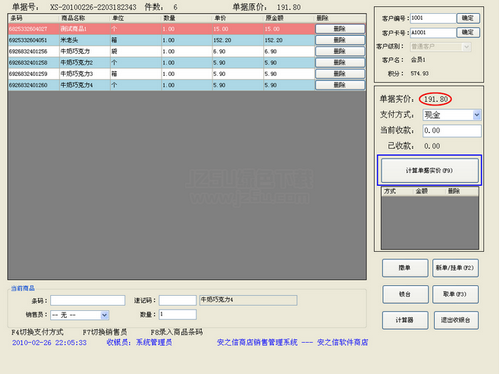Click the bill number XS-20100226-2203182343

tap(93, 7)
